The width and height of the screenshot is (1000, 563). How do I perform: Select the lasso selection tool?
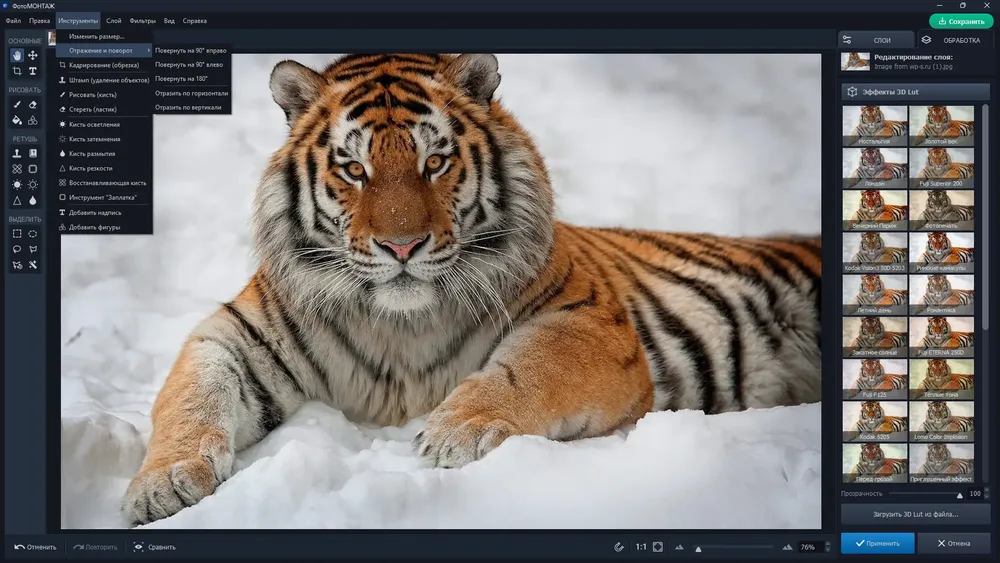(x=17, y=249)
